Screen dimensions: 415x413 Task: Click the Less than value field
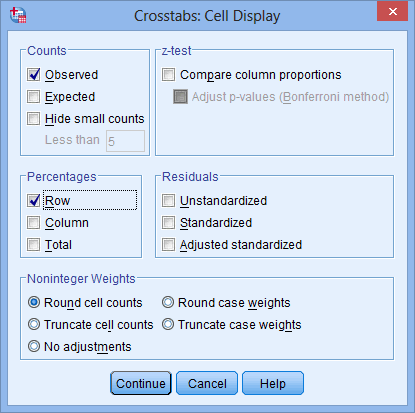pos(125,141)
